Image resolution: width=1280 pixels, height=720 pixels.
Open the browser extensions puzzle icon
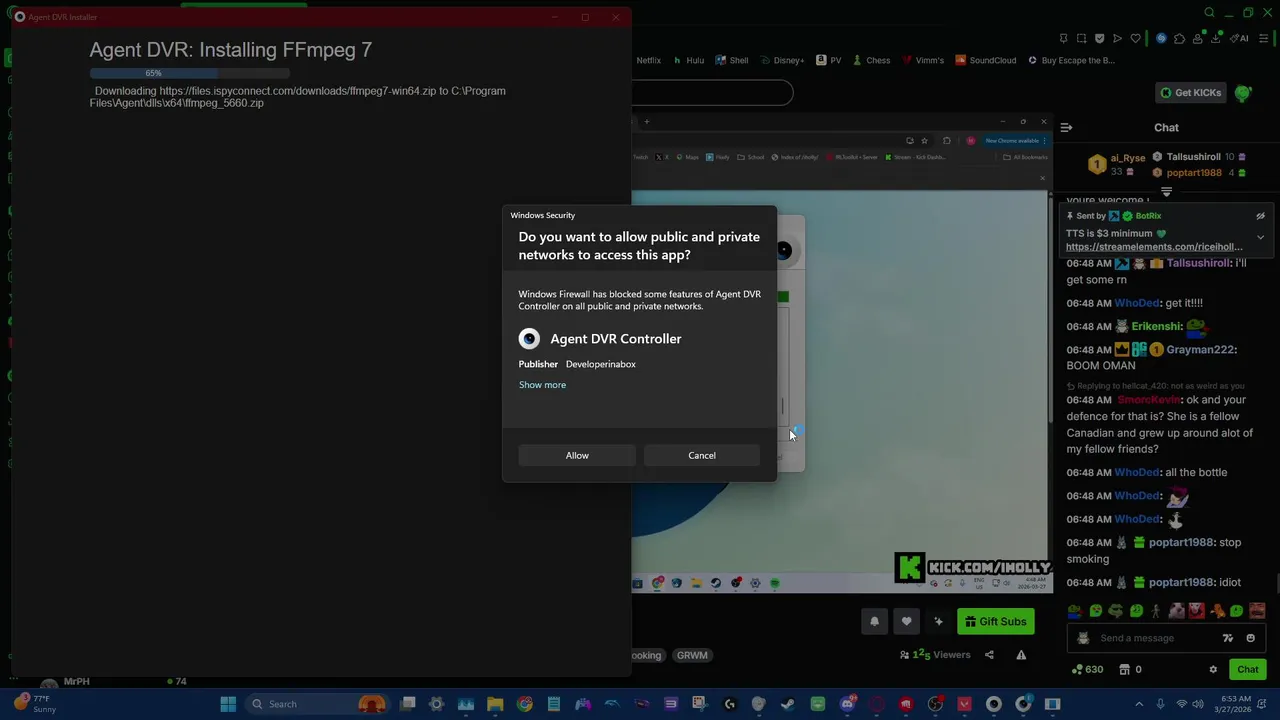(x=1179, y=39)
